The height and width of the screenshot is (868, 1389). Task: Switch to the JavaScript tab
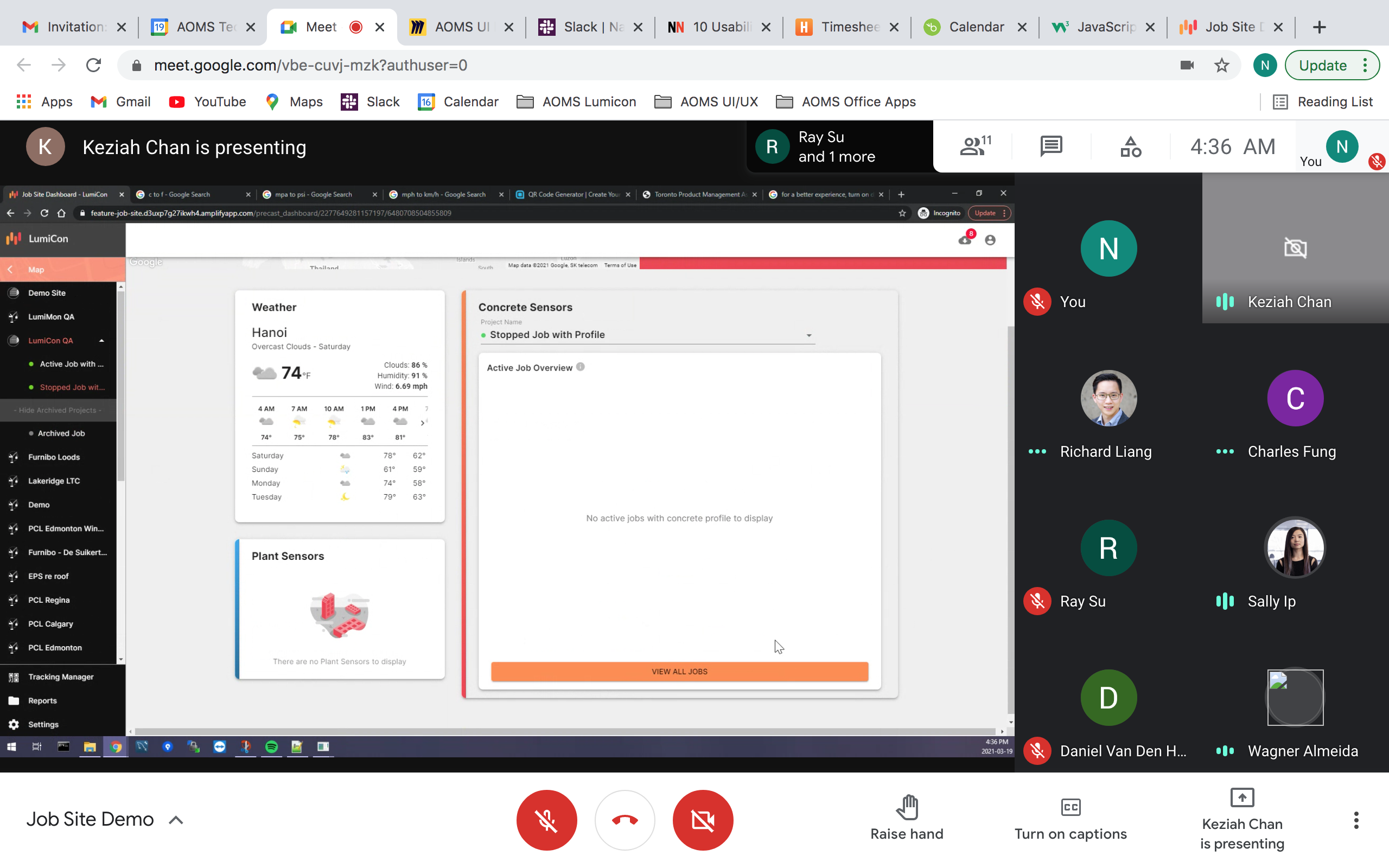1104,27
